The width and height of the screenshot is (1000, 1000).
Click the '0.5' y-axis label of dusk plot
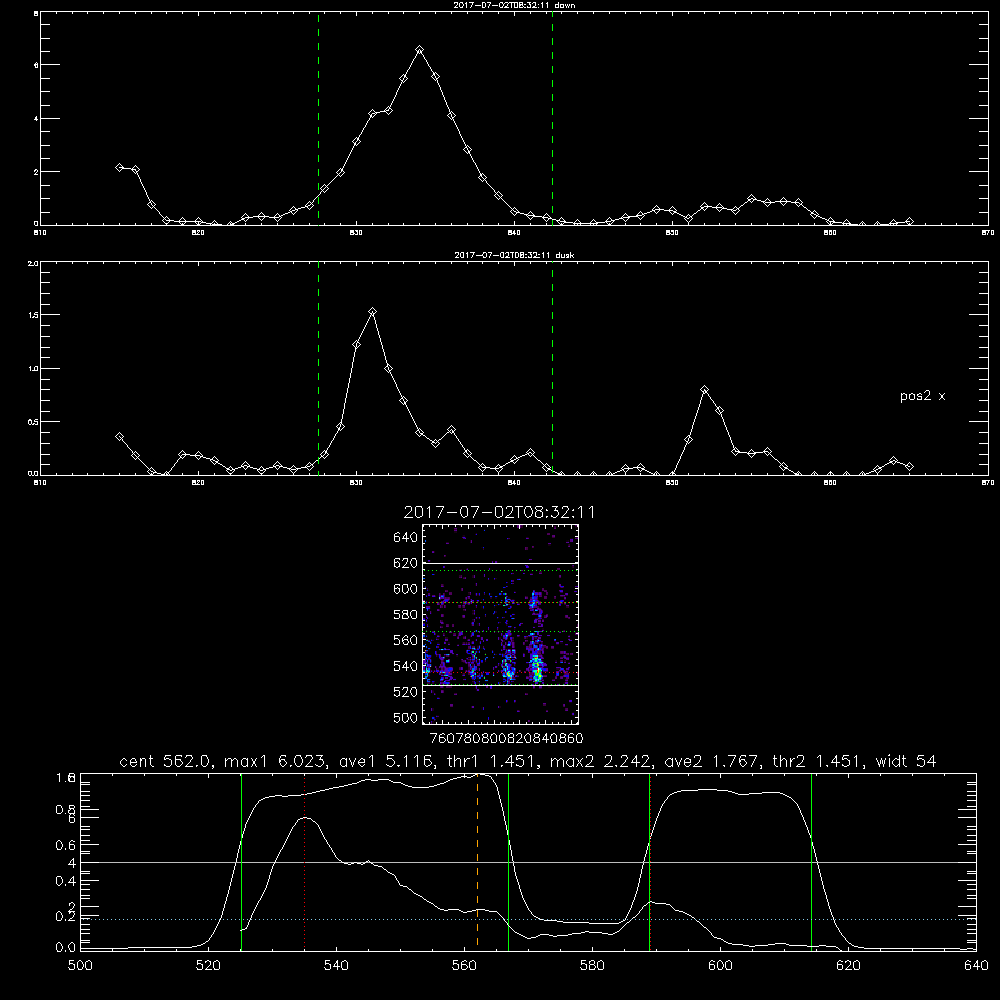34,422
